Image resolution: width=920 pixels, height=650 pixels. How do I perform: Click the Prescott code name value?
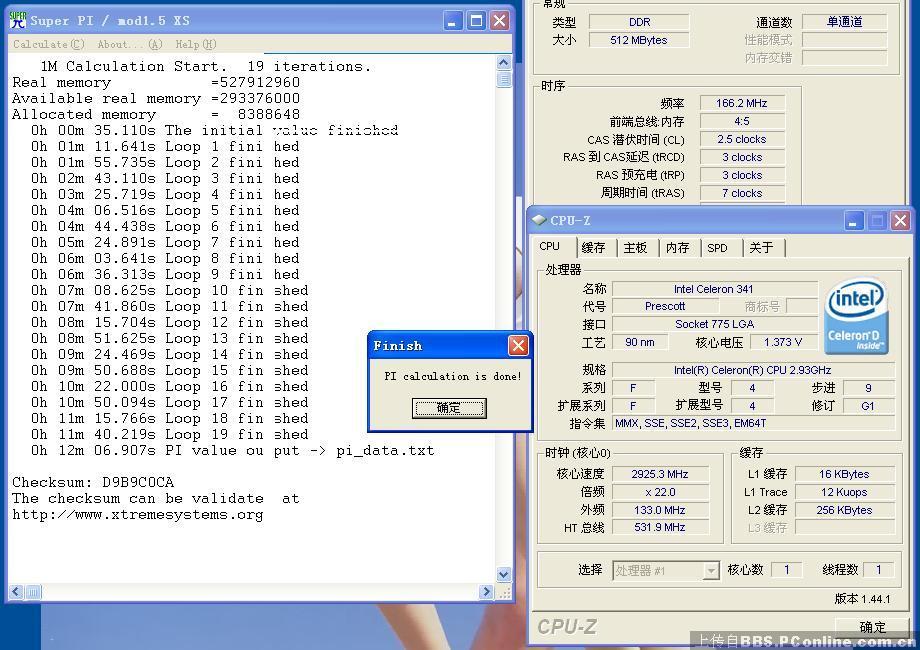point(665,306)
